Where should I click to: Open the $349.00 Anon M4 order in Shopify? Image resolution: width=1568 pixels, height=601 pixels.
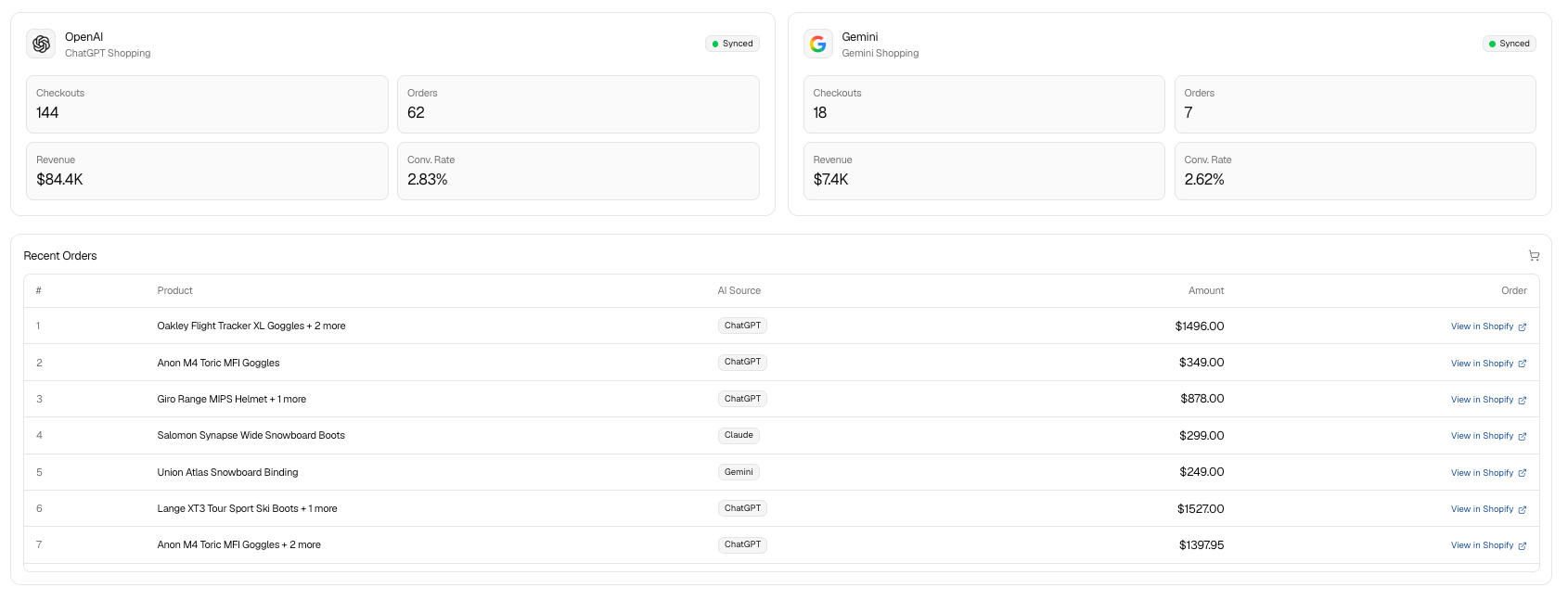coord(1488,364)
